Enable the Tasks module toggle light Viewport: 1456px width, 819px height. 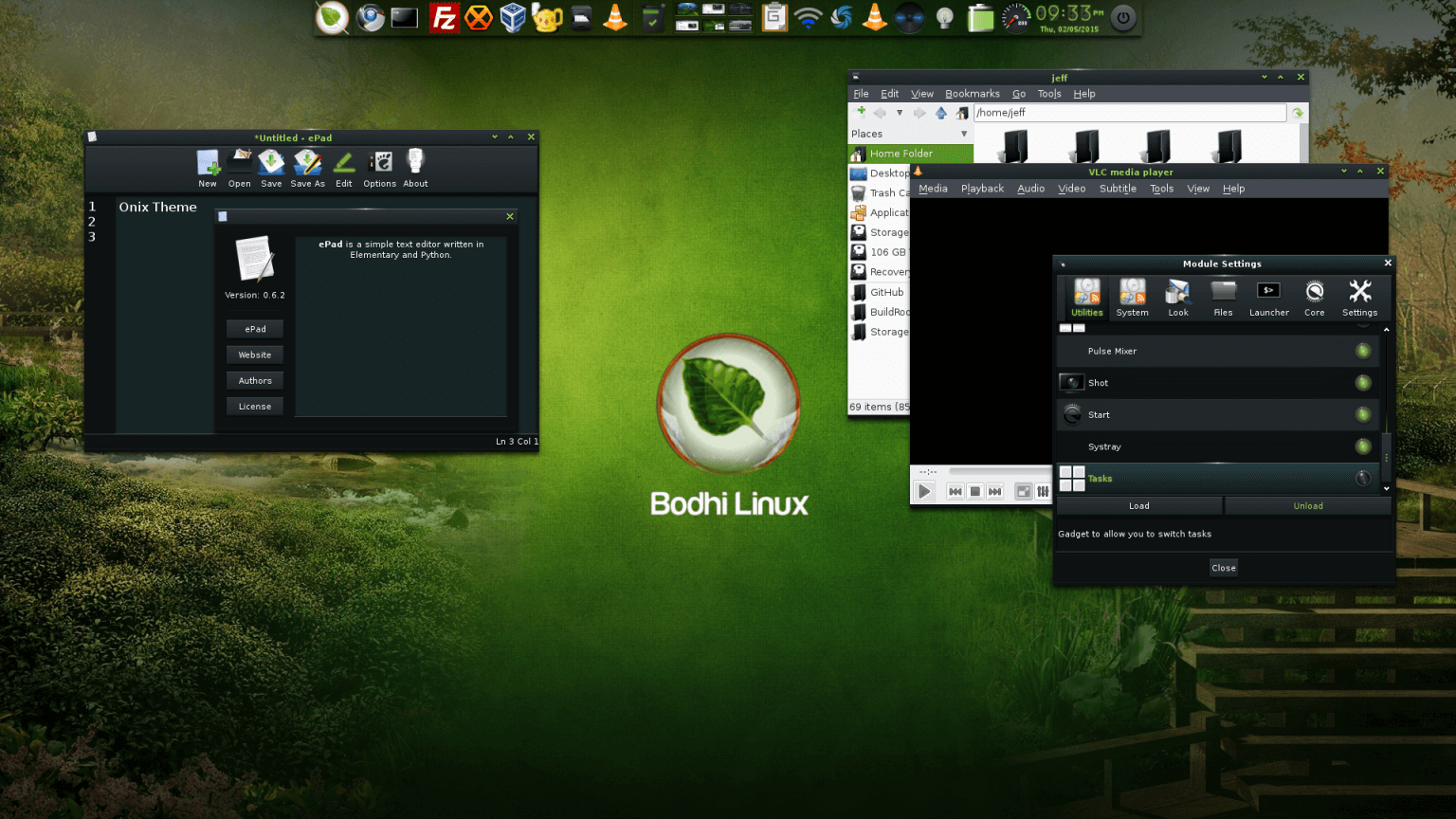(x=1363, y=479)
